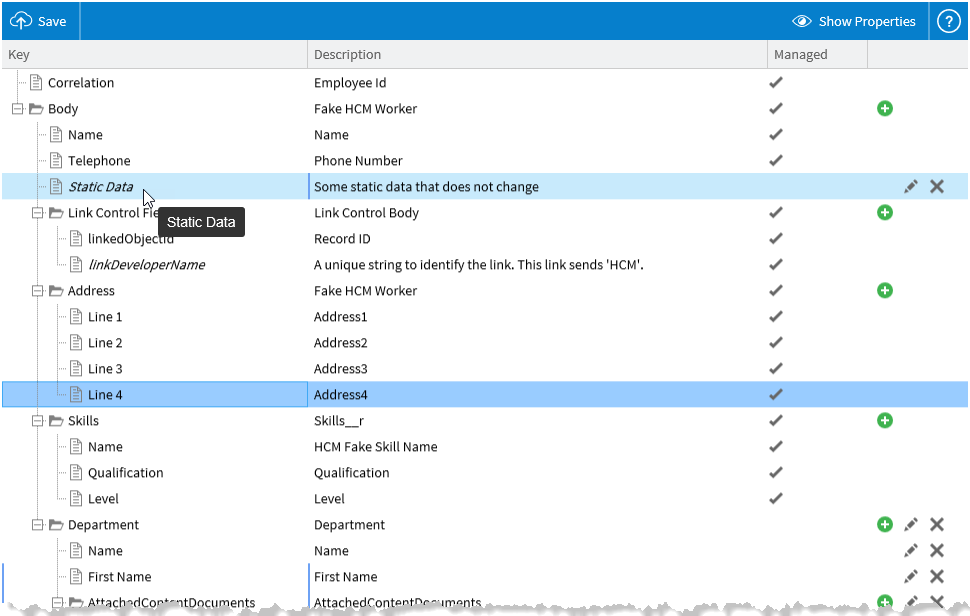970x616 pixels.
Task: Edit the Static Data row with pencil
Action: coord(910,187)
